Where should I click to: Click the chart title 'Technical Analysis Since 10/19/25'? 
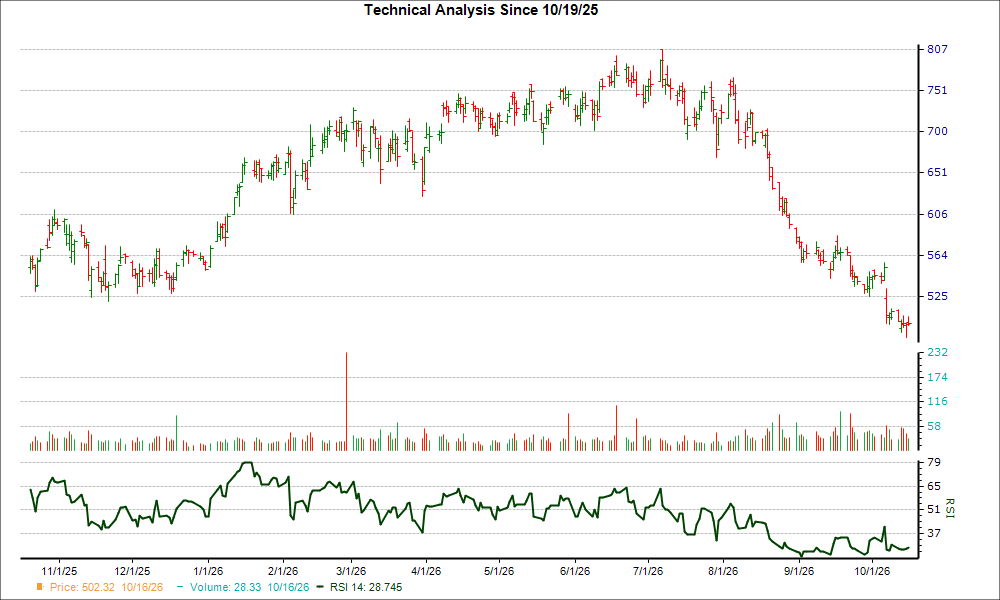[x=481, y=10]
